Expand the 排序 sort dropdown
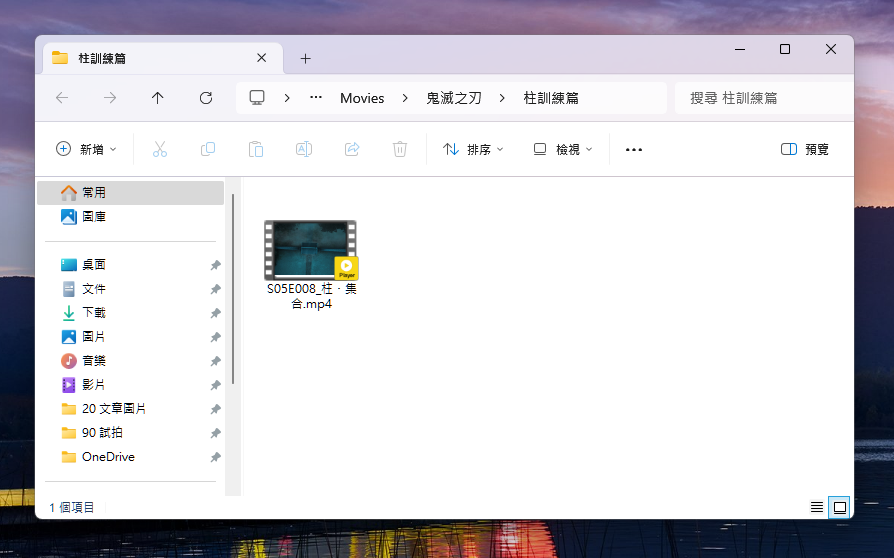 click(x=473, y=149)
